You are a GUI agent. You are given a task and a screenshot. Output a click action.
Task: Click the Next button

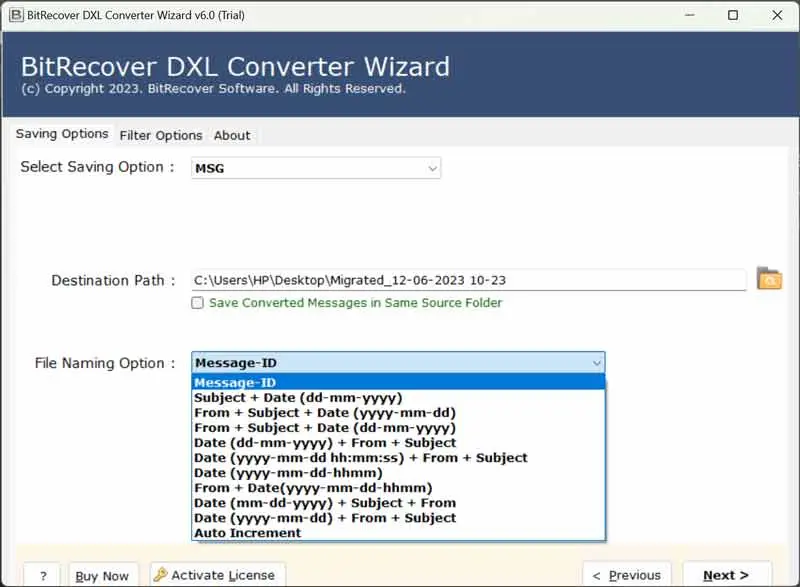[x=727, y=575]
